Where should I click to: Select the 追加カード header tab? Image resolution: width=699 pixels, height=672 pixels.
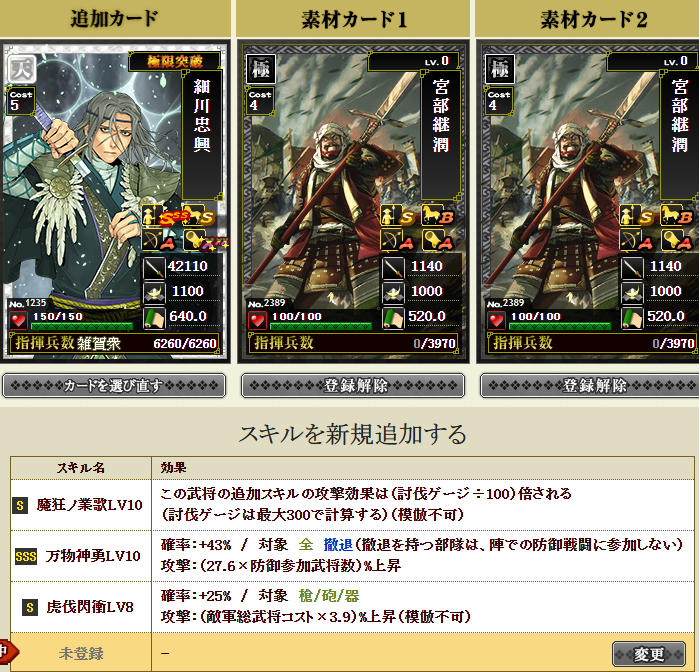pos(115,19)
